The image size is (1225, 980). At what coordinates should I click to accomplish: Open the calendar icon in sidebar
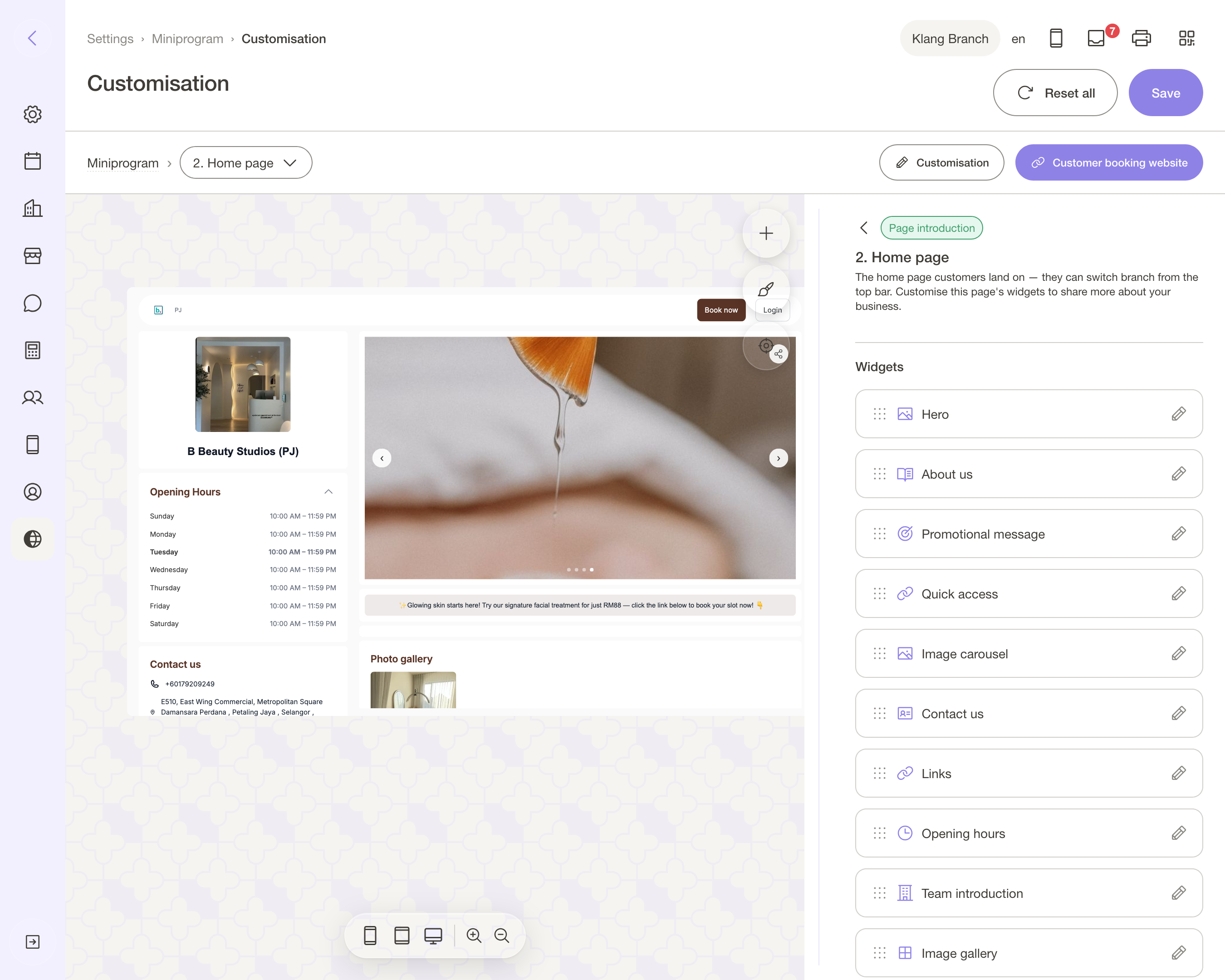[x=32, y=161]
